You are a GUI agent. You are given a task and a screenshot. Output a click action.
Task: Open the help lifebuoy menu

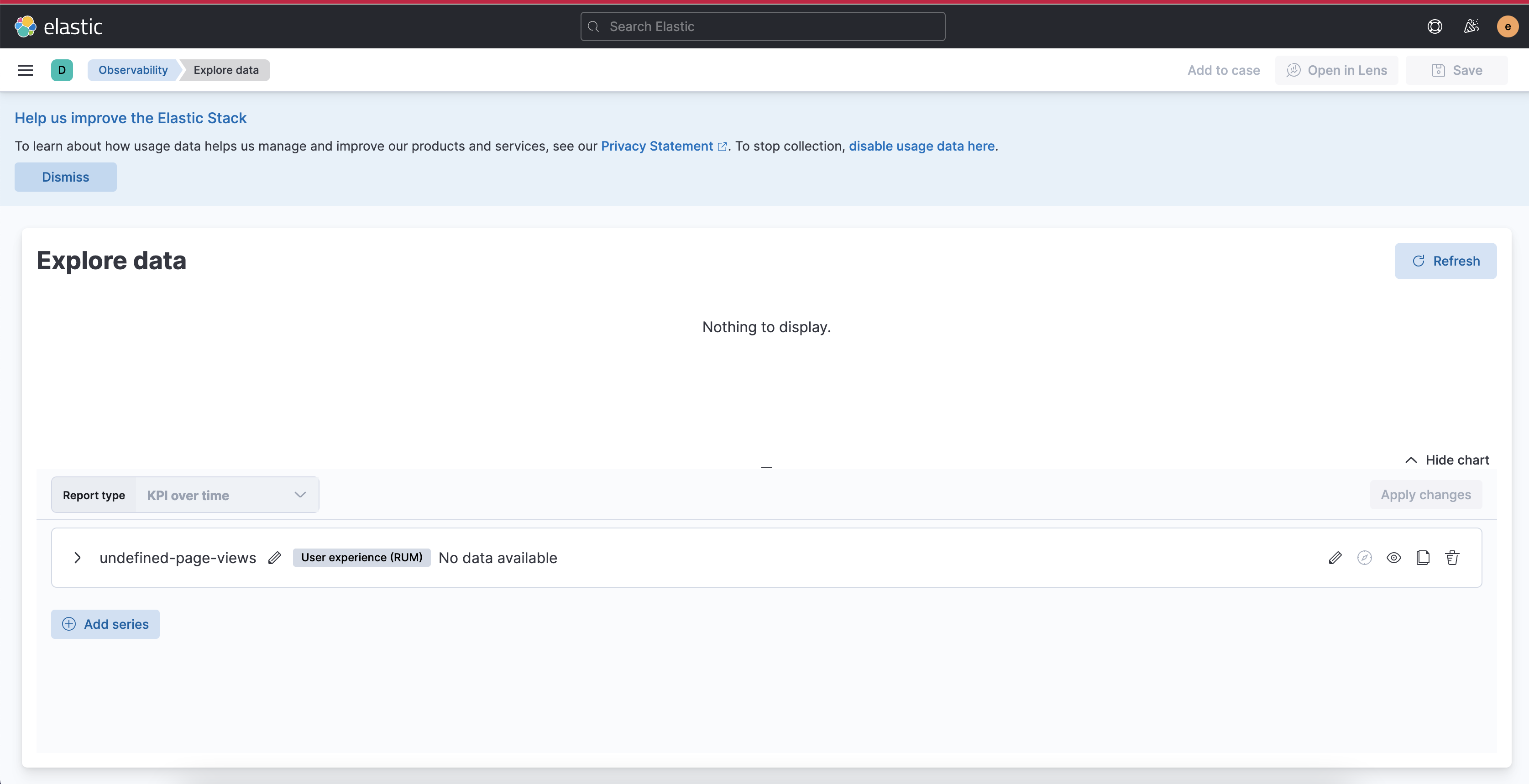1435,27
